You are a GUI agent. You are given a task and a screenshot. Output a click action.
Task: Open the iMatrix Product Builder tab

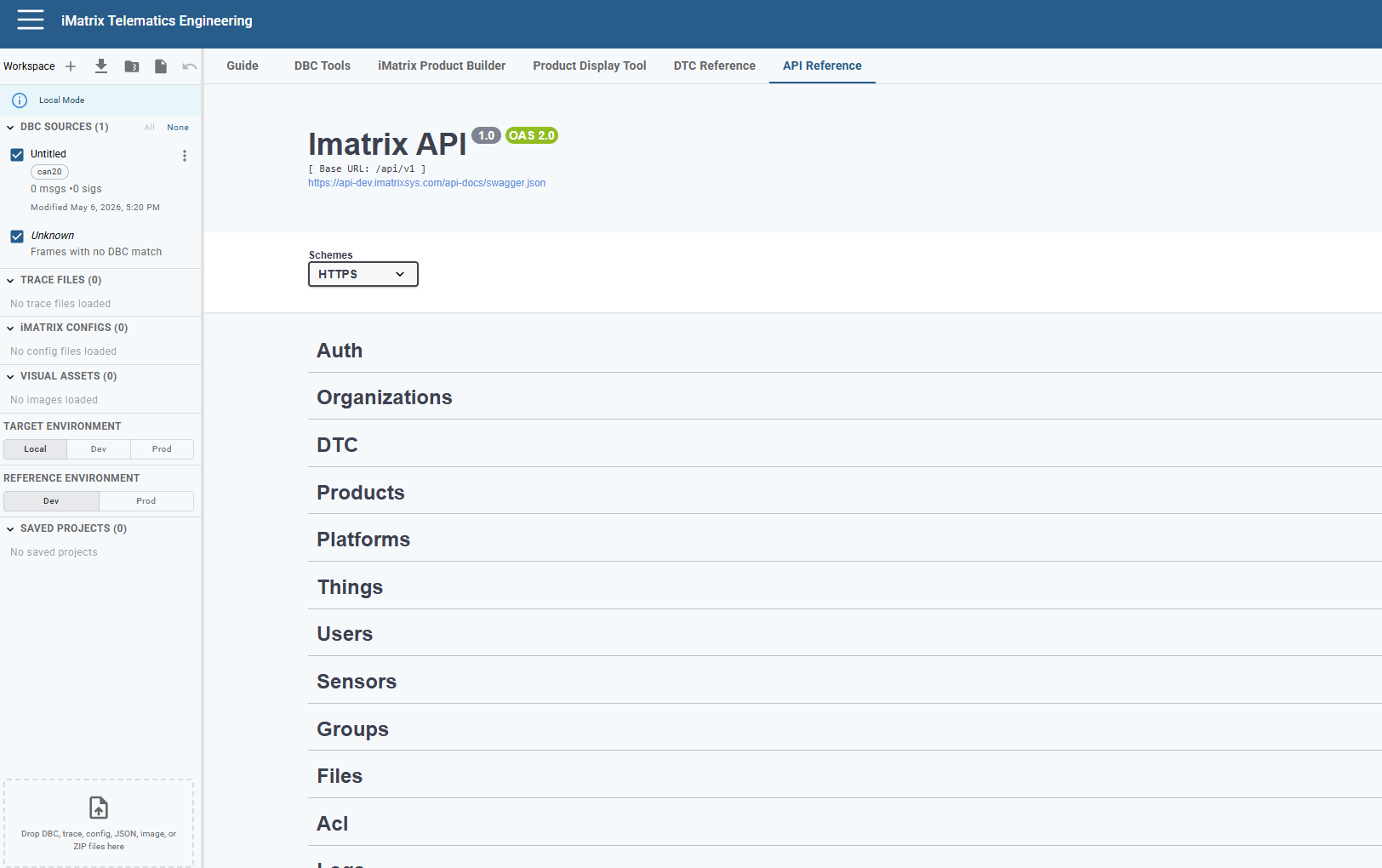pos(442,66)
